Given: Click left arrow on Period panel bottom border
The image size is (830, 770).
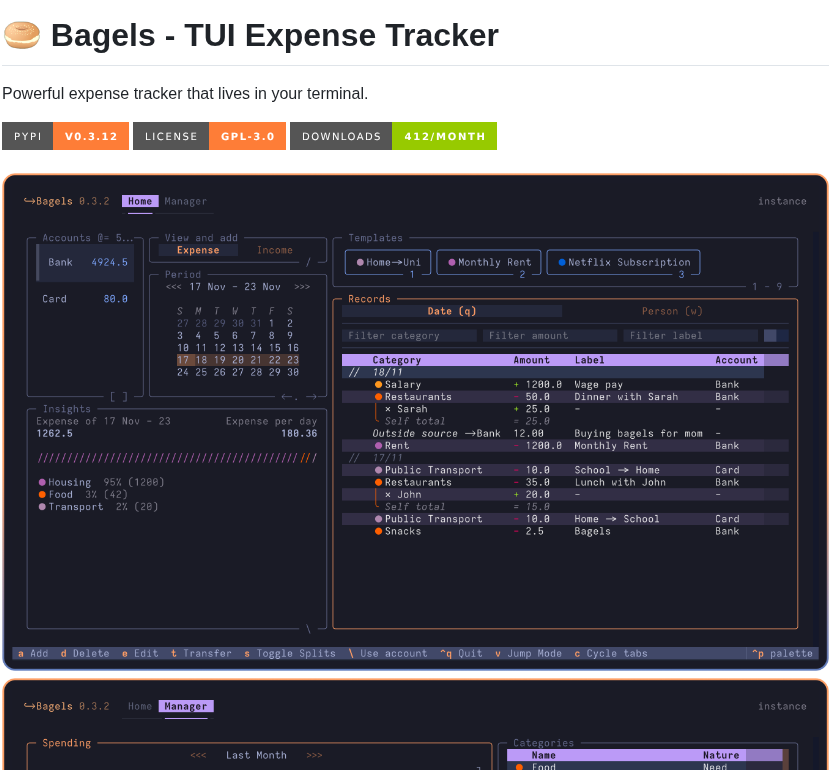Looking at the screenshot, I should pyautogui.click(x=287, y=396).
